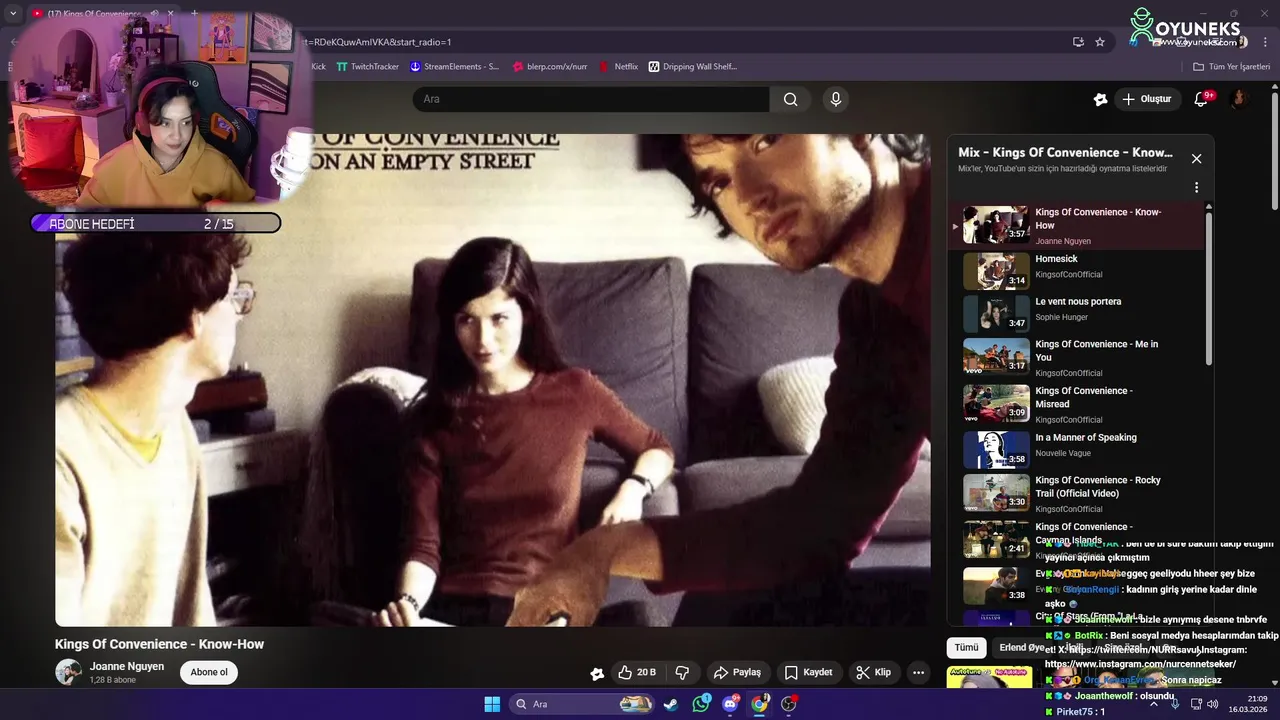This screenshot has width=1280, height=720.
Task: Click the taskbar microphone tray icon
Action: [1175, 704]
